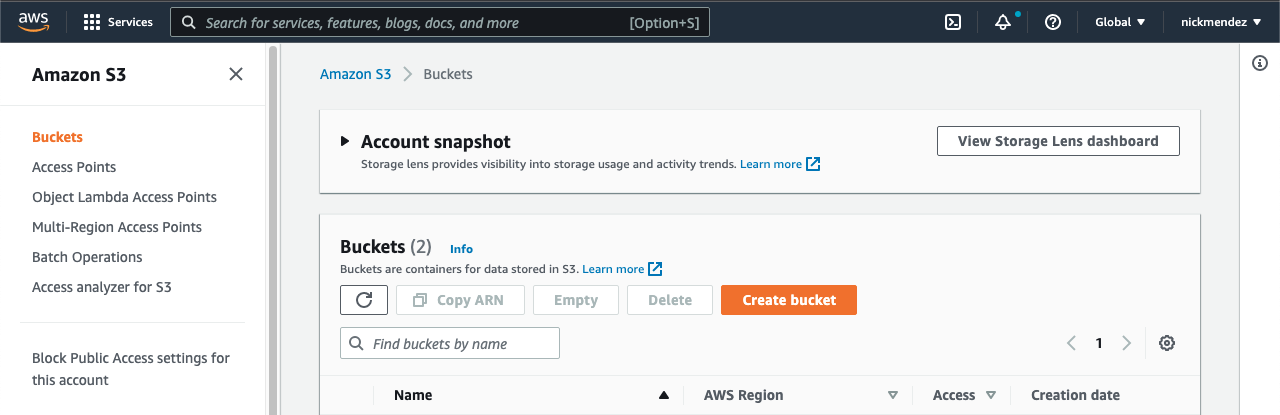Launch the CloudShell terminal icon
Viewport: 1280px width, 415px height.
click(953, 22)
